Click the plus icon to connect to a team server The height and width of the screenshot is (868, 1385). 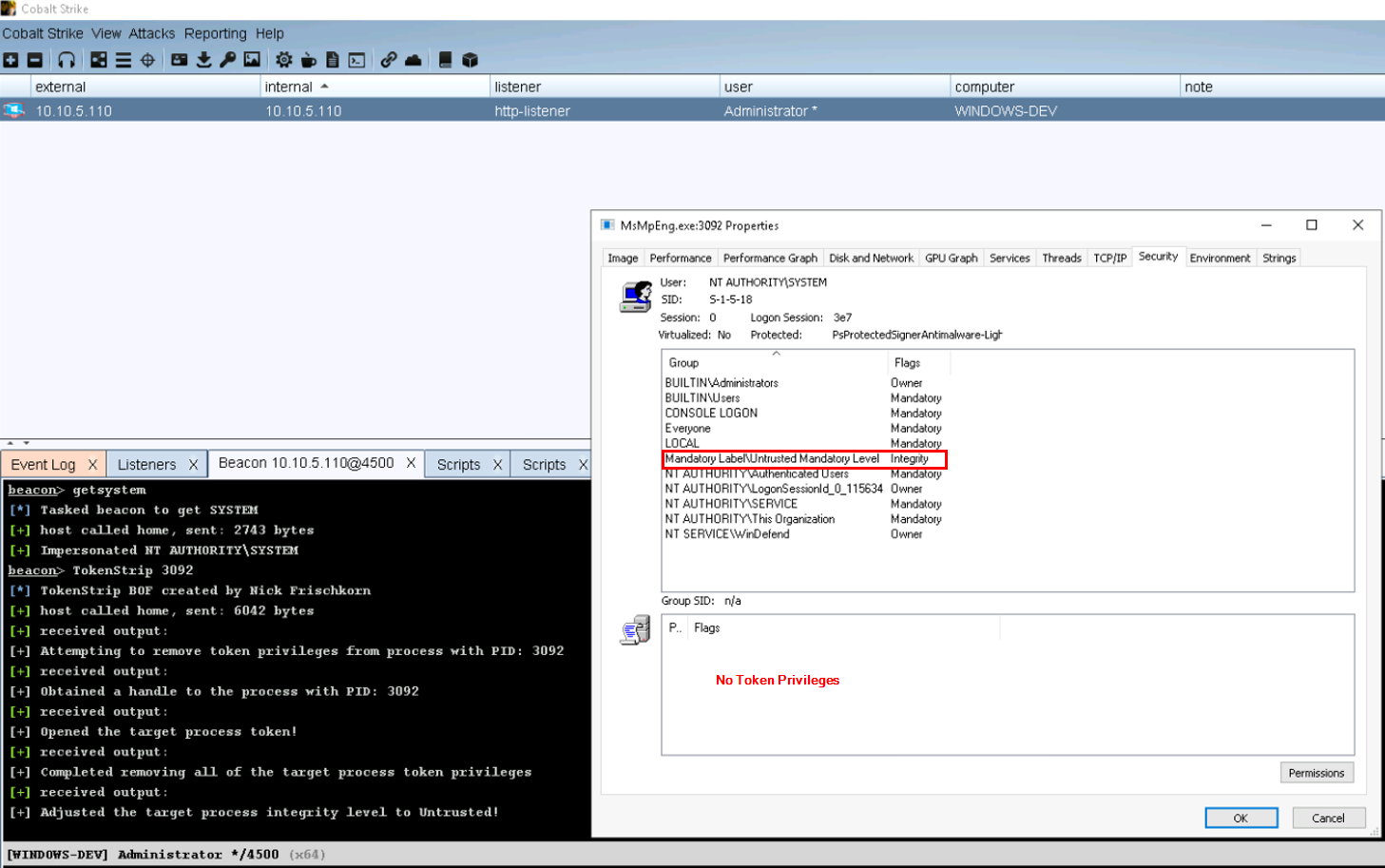click(x=10, y=60)
